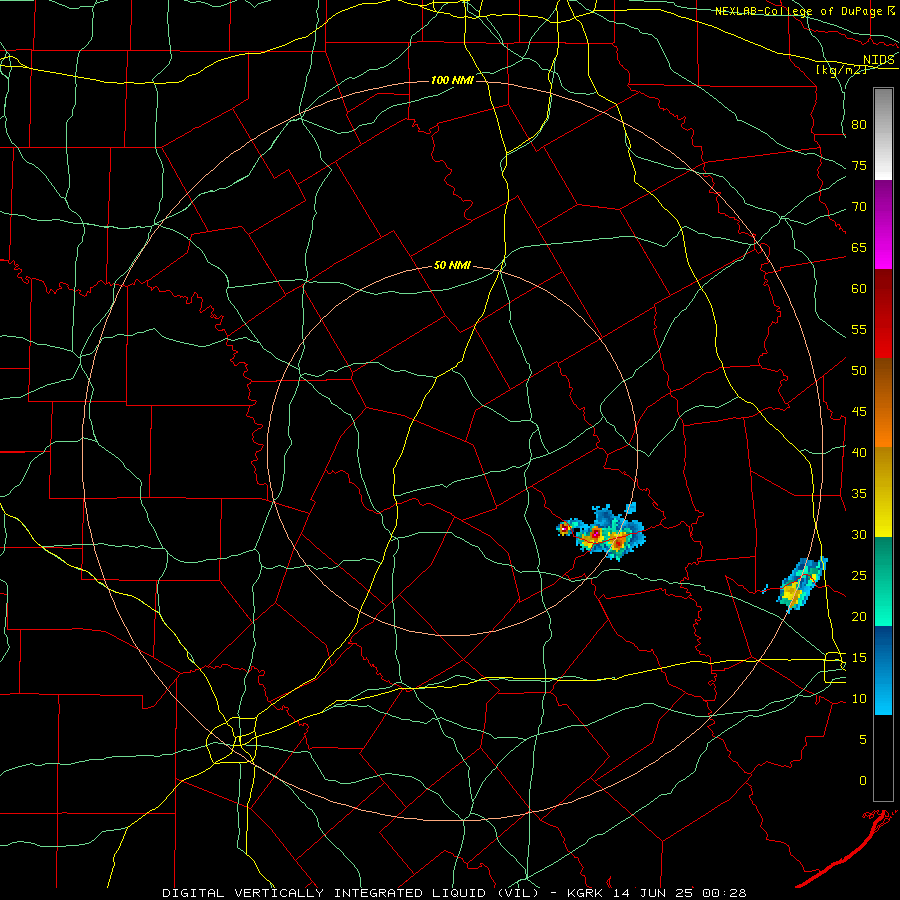Click the yellow segment of the legend bar

883,492
